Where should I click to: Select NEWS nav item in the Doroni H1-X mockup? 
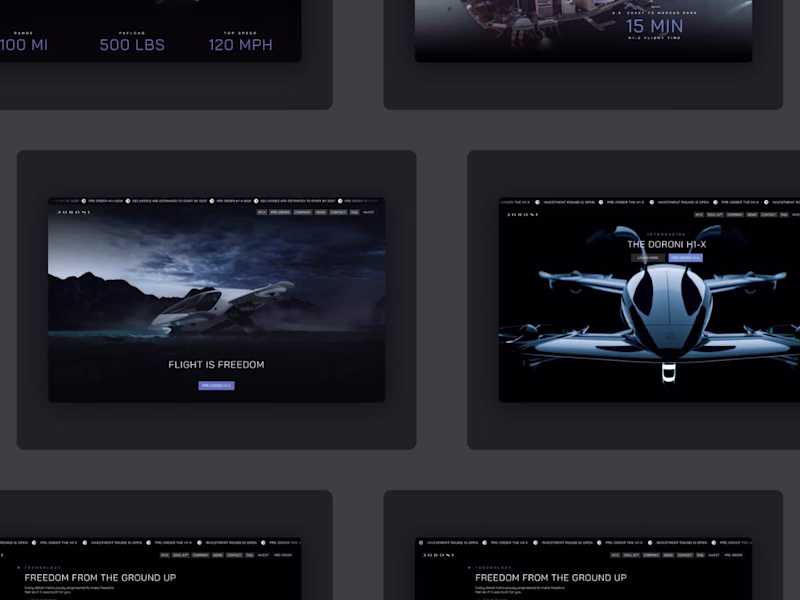pyautogui.click(x=752, y=215)
